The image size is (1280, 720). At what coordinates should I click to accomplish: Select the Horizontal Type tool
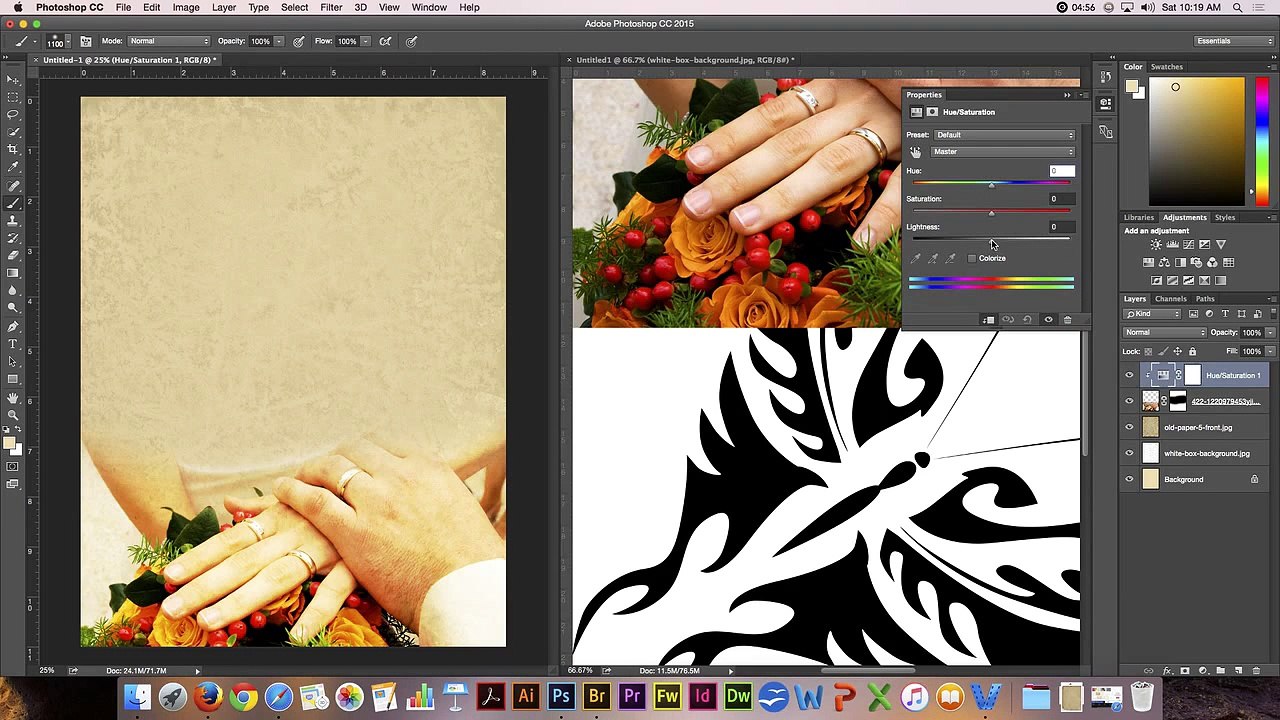tap(13, 344)
